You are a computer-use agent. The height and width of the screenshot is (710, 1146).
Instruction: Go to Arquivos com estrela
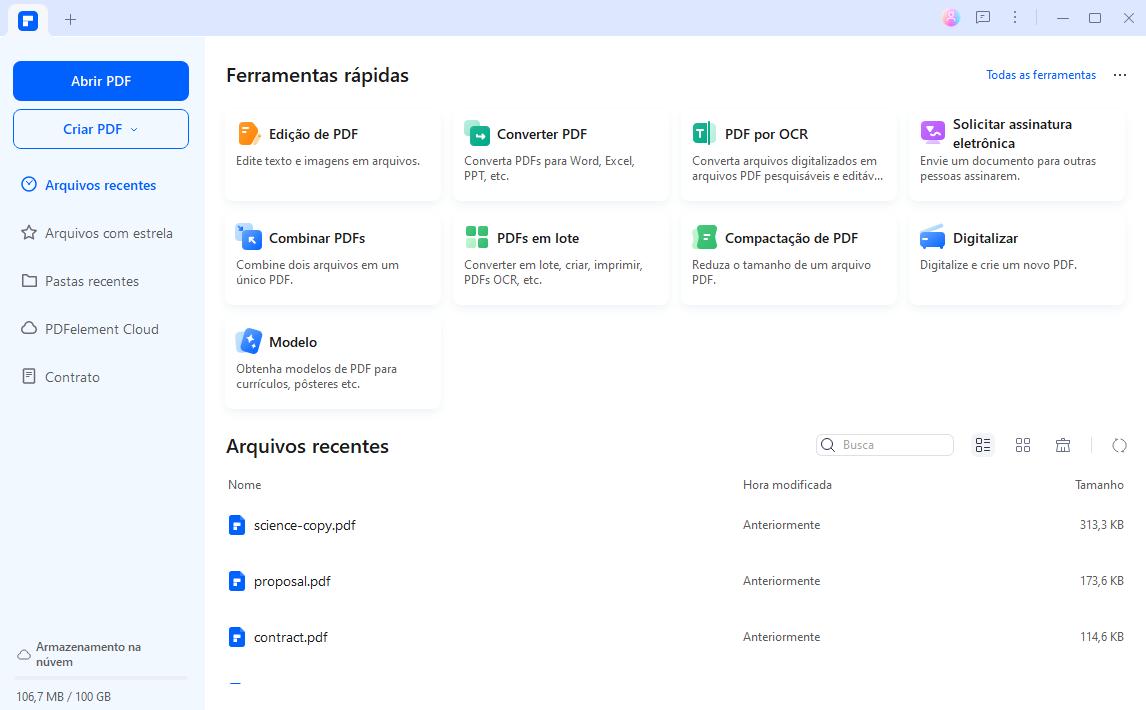[108, 233]
